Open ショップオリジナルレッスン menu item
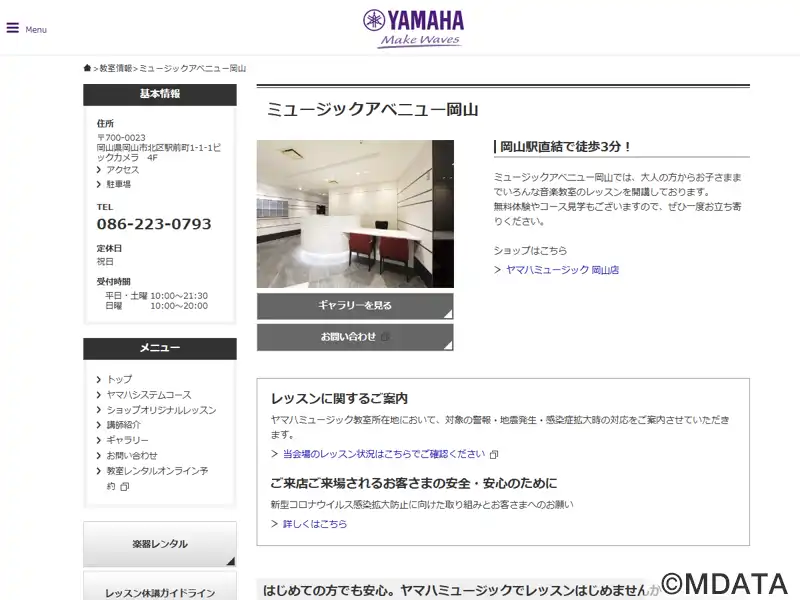 pyautogui.click(x=161, y=410)
